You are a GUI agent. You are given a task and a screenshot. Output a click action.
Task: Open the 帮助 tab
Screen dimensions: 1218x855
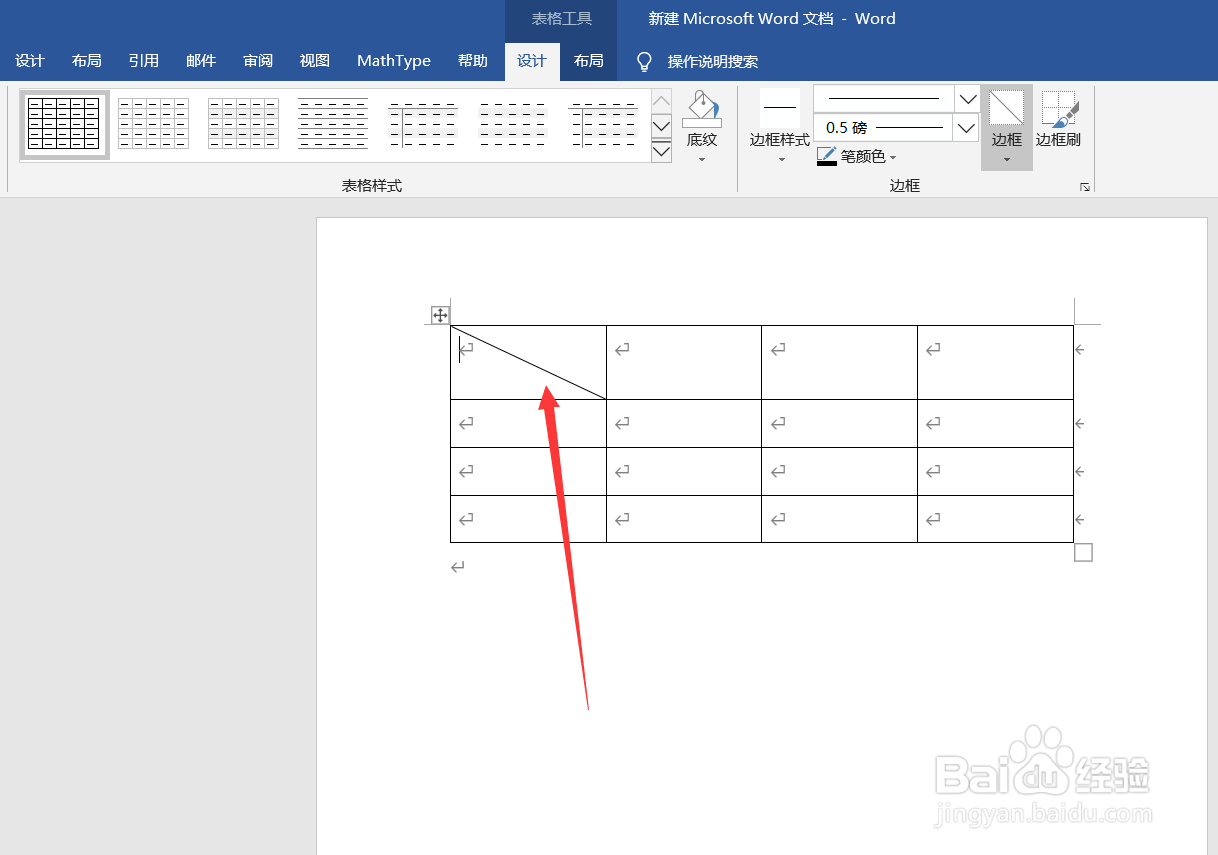click(473, 61)
